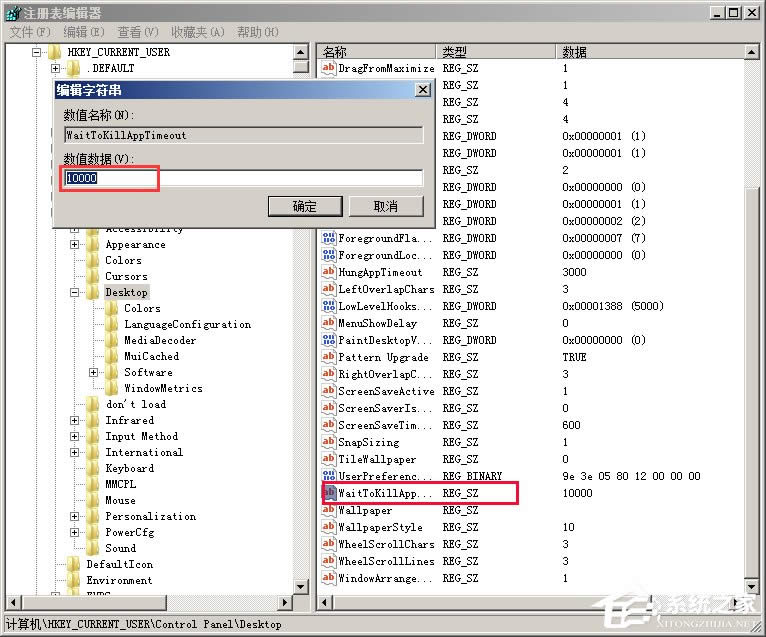Click the HungAppTimeout string value icon
Viewport: 766px width, 637px height.
click(x=329, y=273)
